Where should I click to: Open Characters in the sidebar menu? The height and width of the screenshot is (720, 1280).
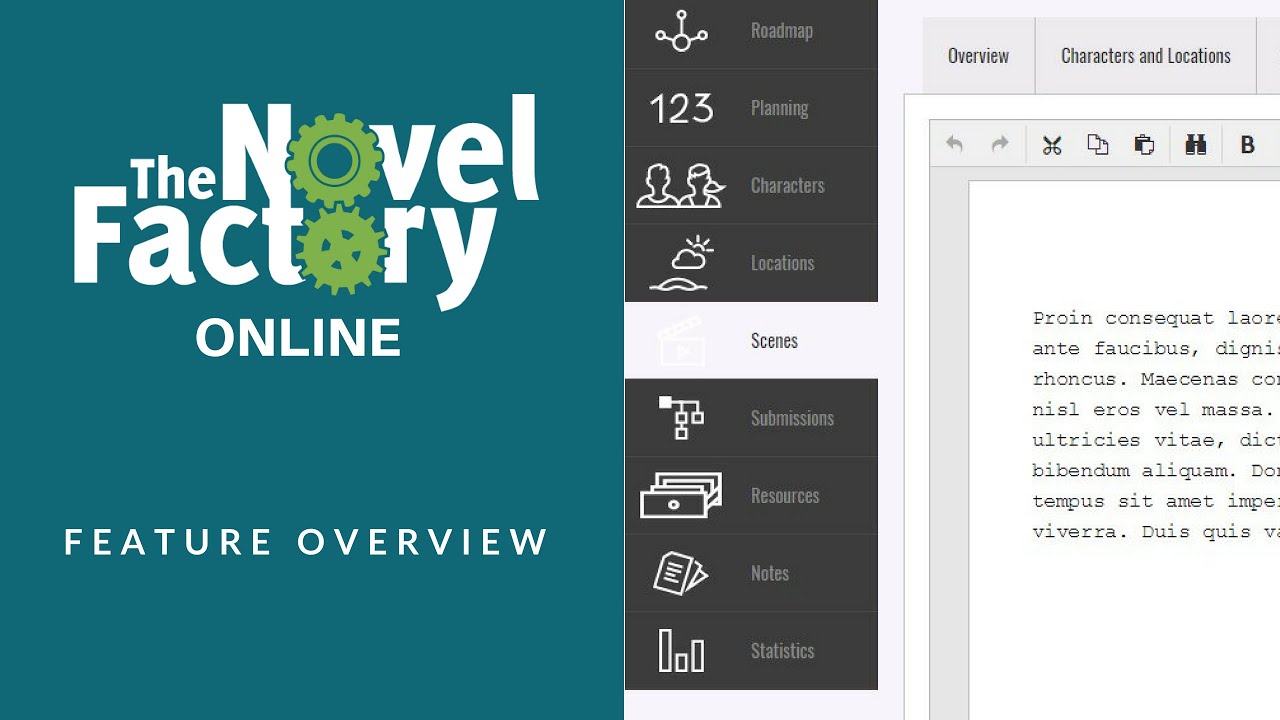tap(788, 185)
